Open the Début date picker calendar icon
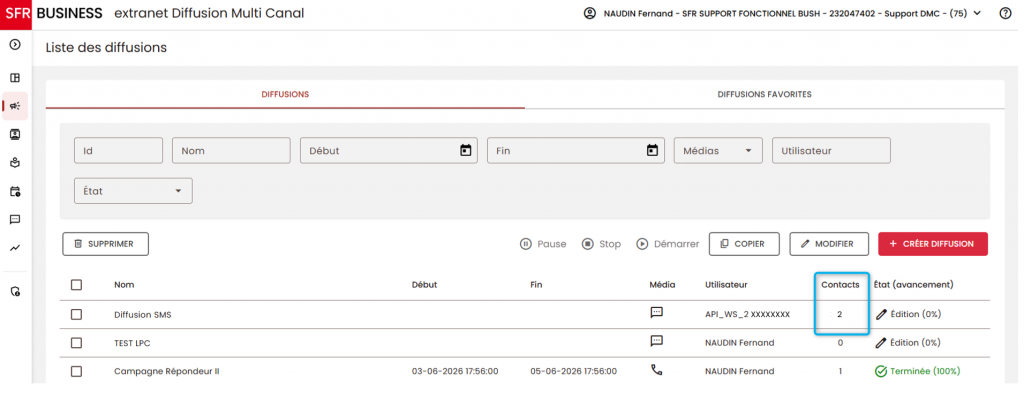 point(466,150)
